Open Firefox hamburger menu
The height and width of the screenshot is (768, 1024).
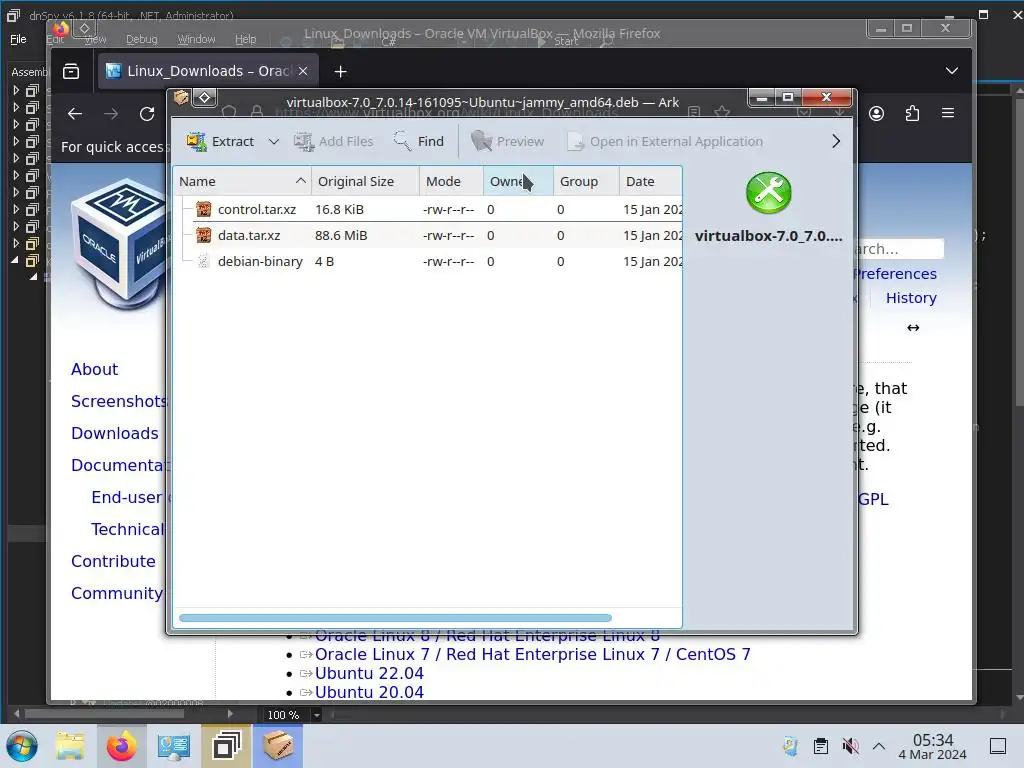pyautogui.click(x=948, y=114)
